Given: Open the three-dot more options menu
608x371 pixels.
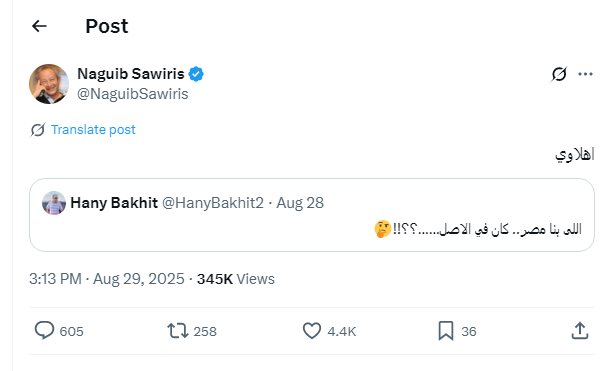Looking at the screenshot, I should [585, 74].
